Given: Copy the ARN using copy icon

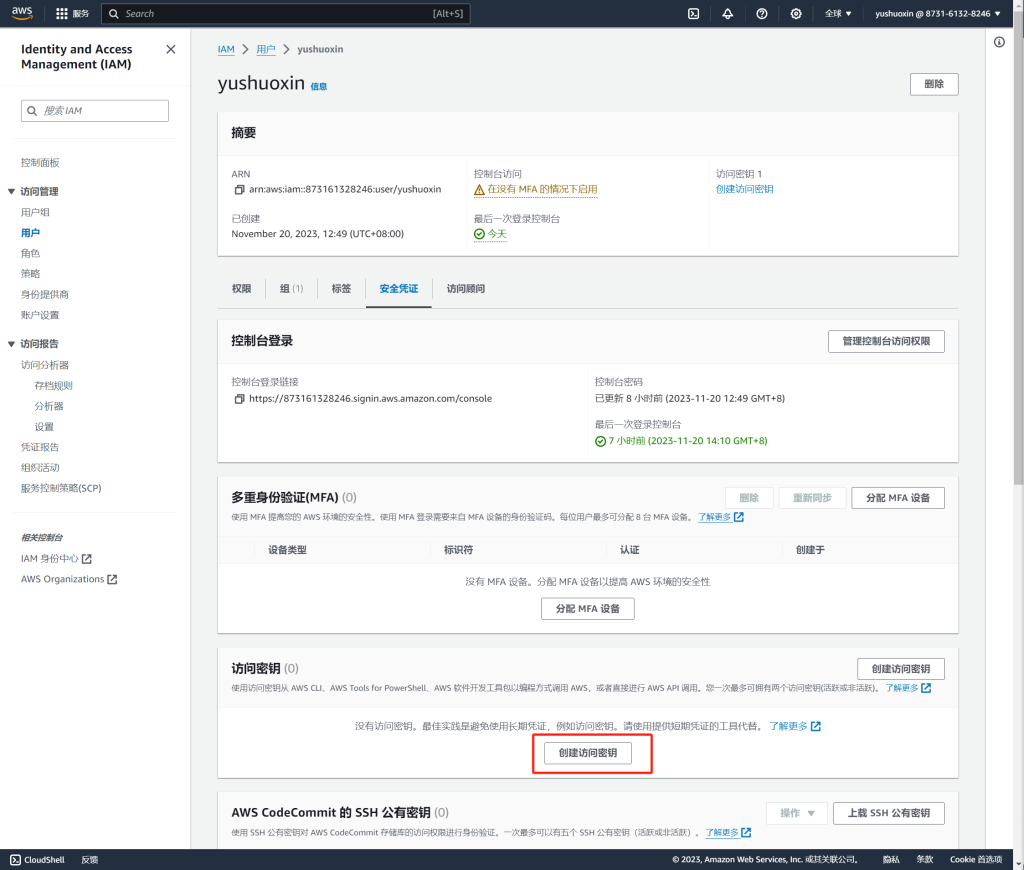Looking at the screenshot, I should click(x=239, y=189).
